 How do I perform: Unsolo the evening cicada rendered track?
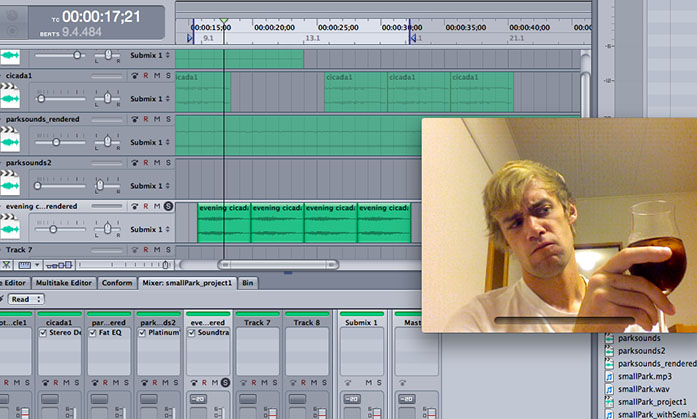pos(168,206)
